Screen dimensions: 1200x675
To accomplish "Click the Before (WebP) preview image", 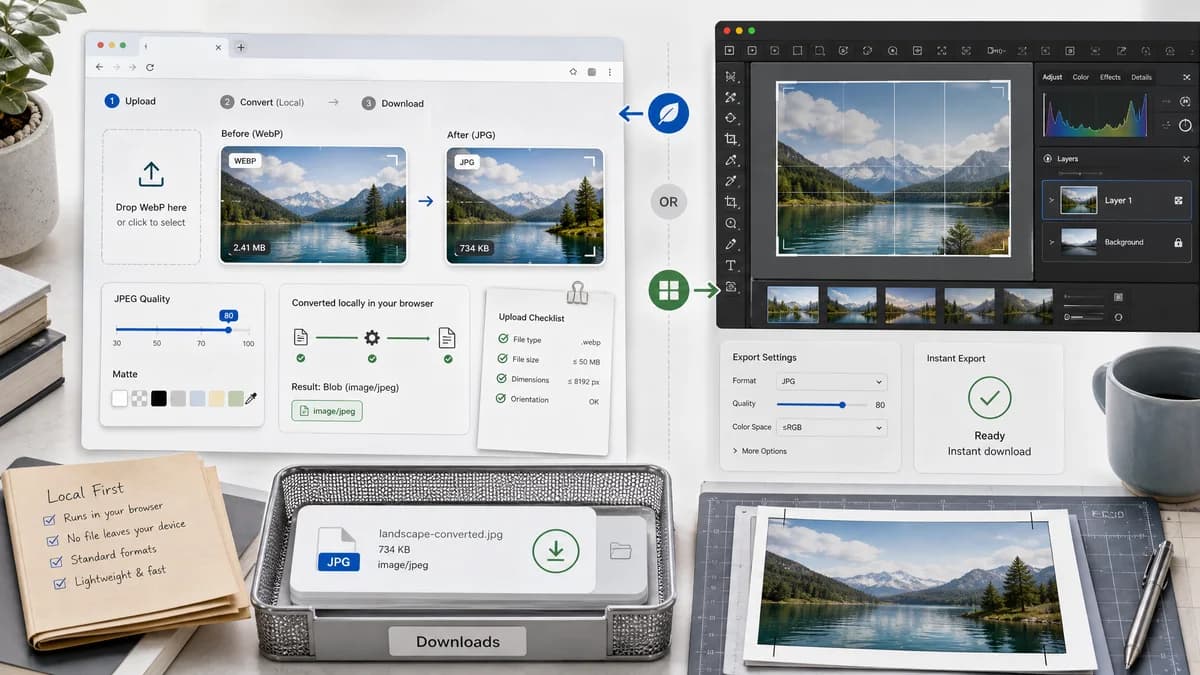I will point(313,204).
